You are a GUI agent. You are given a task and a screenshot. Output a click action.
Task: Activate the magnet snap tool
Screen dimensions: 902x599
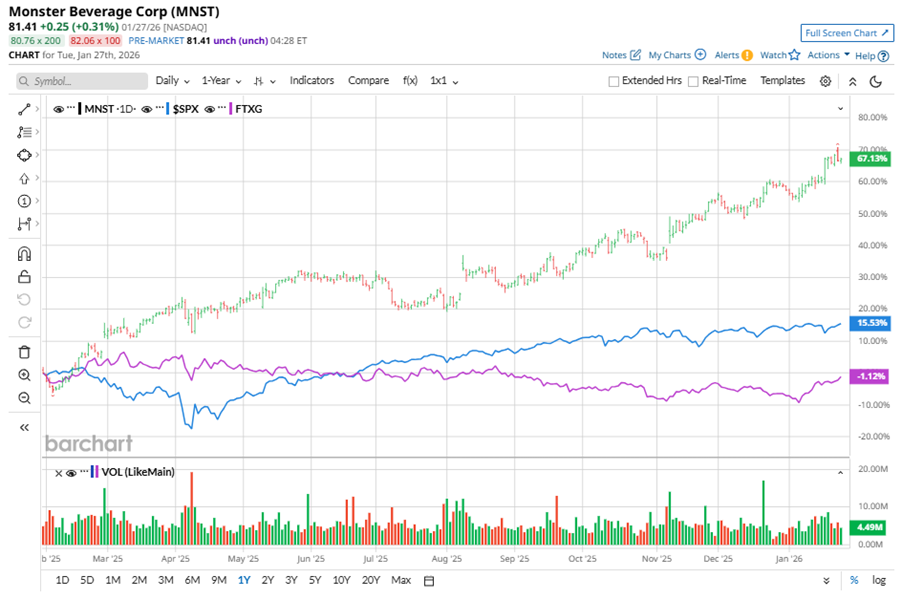[24, 254]
